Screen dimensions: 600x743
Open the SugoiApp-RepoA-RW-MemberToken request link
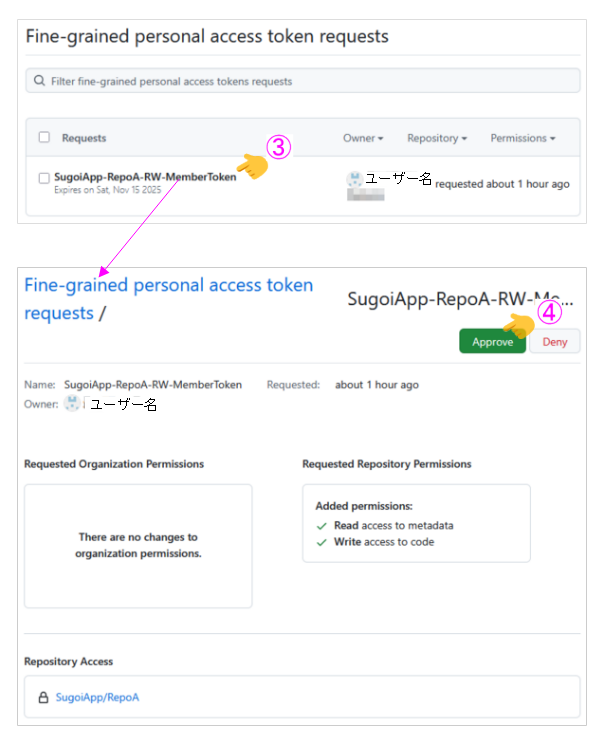[x=145, y=176]
